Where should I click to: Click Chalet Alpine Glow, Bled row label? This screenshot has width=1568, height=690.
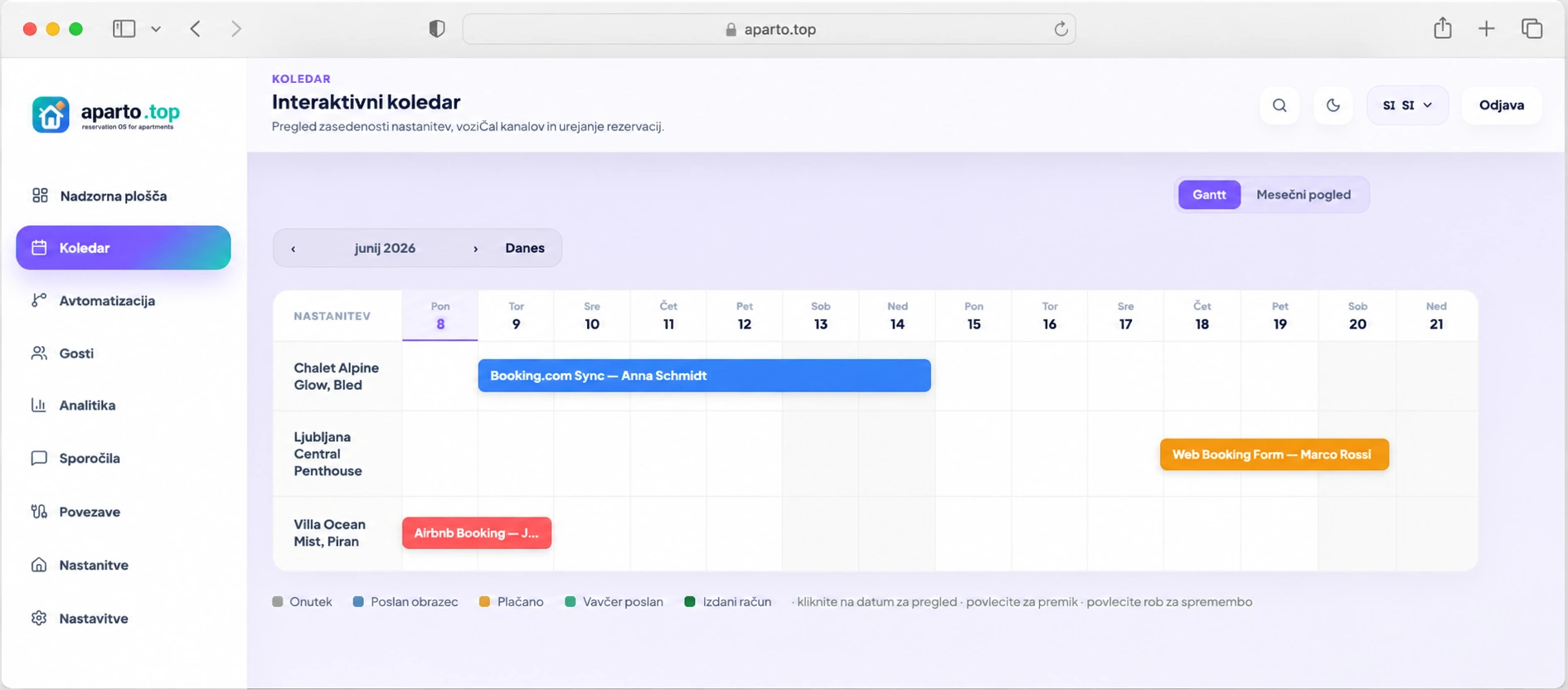337,377
